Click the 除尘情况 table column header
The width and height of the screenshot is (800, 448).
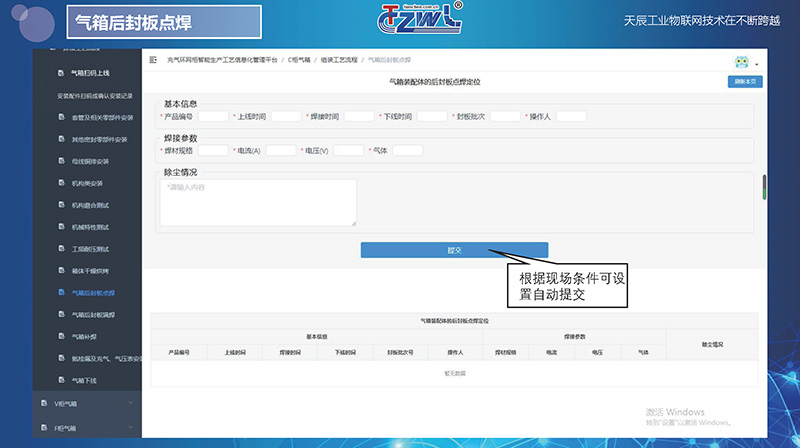click(x=712, y=345)
